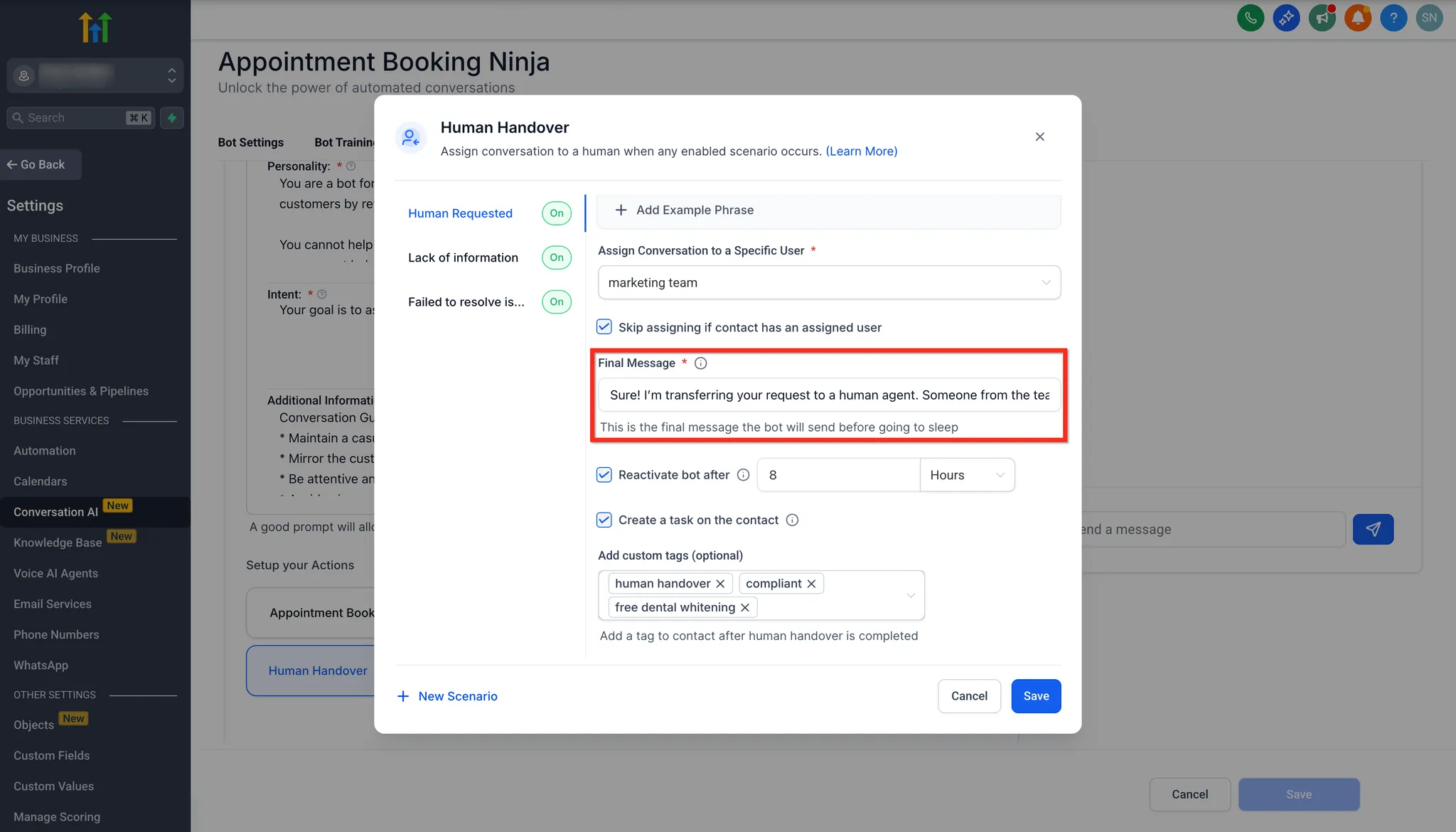Click the blue help question mark icon
This screenshot has height=832, width=1456.
(1393, 18)
